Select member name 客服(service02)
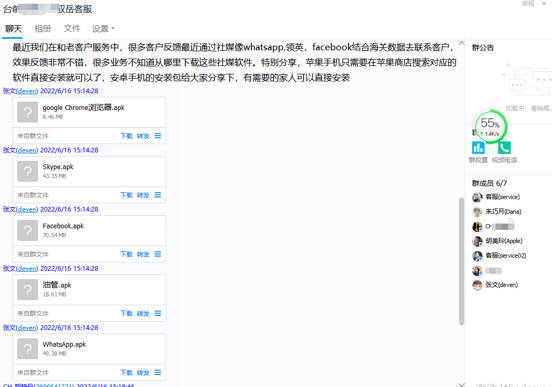The width and height of the screenshot is (552, 387). 506,256
